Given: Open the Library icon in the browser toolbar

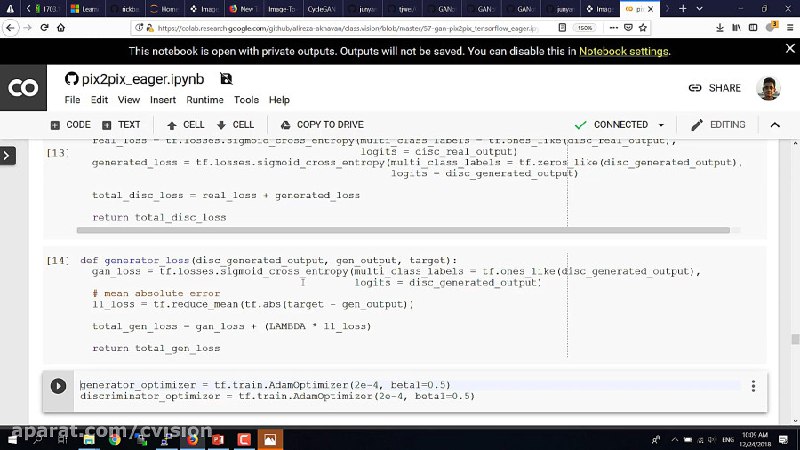Looking at the screenshot, I should [736, 28].
